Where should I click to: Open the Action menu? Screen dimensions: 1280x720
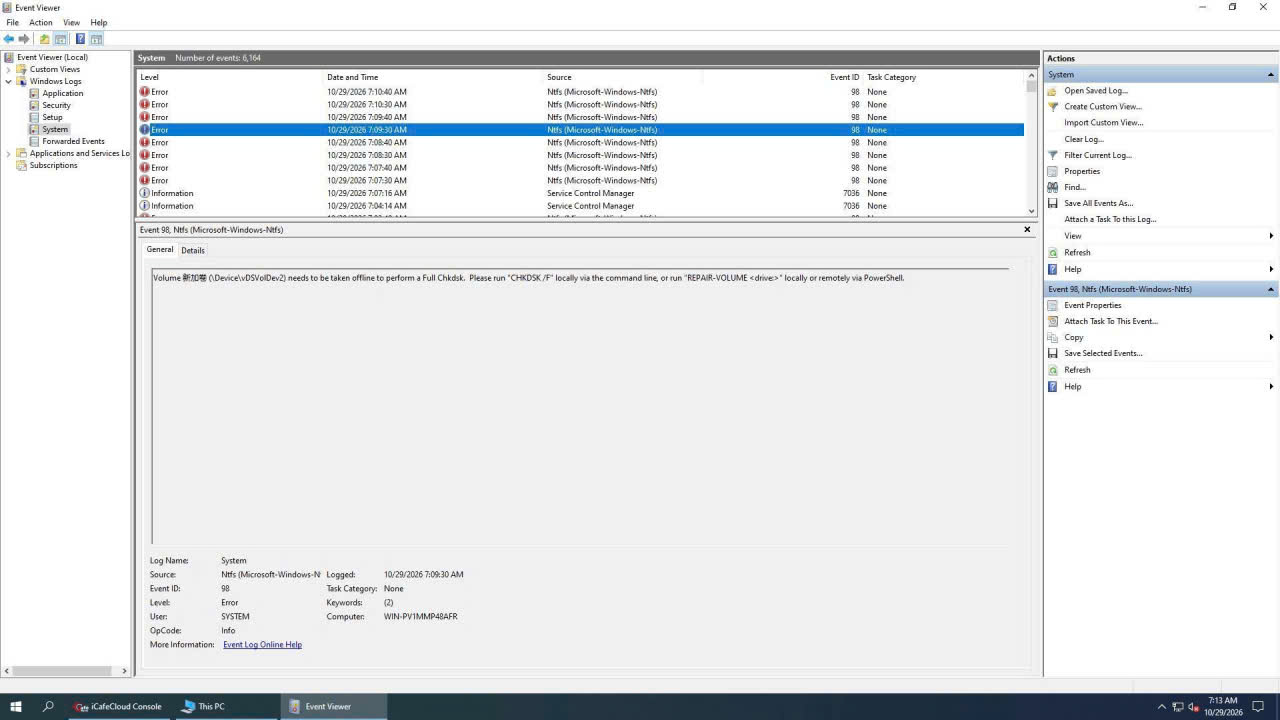pos(41,22)
